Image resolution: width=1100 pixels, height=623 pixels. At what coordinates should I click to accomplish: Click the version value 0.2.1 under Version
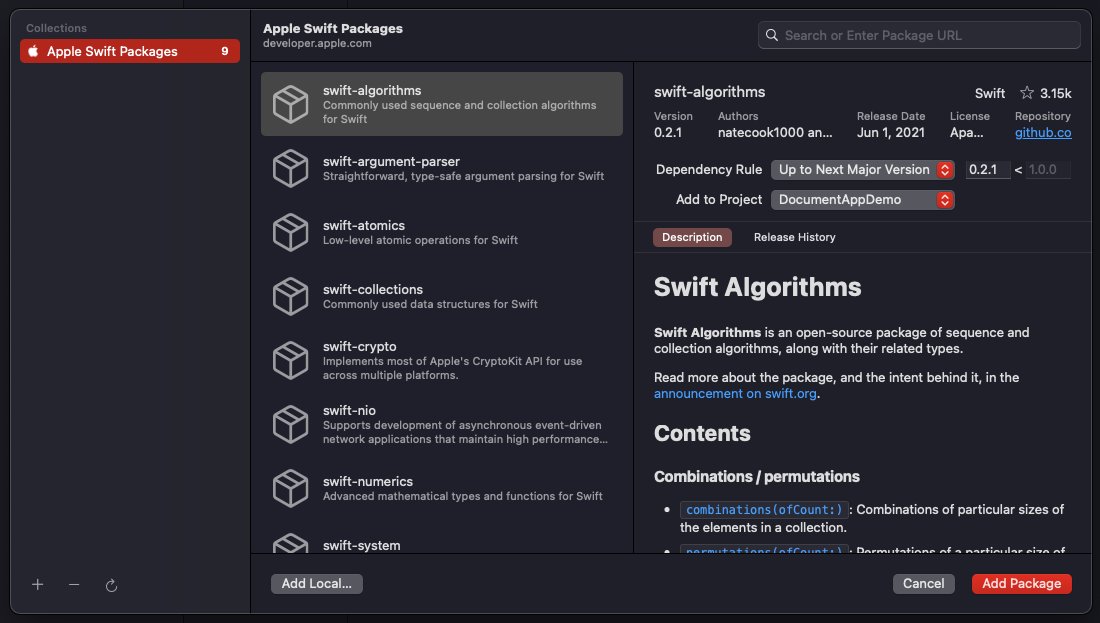tap(667, 133)
